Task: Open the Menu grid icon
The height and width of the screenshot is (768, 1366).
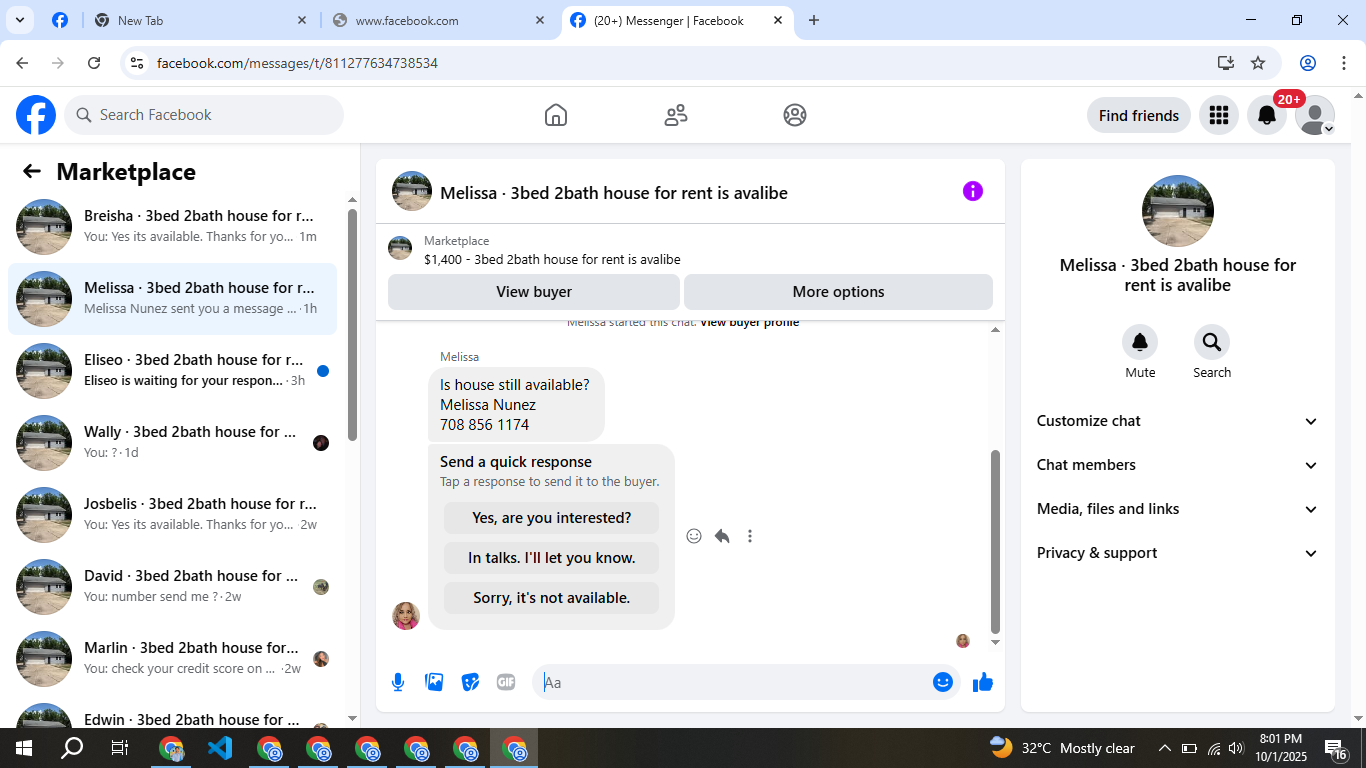Action: 1218,115
